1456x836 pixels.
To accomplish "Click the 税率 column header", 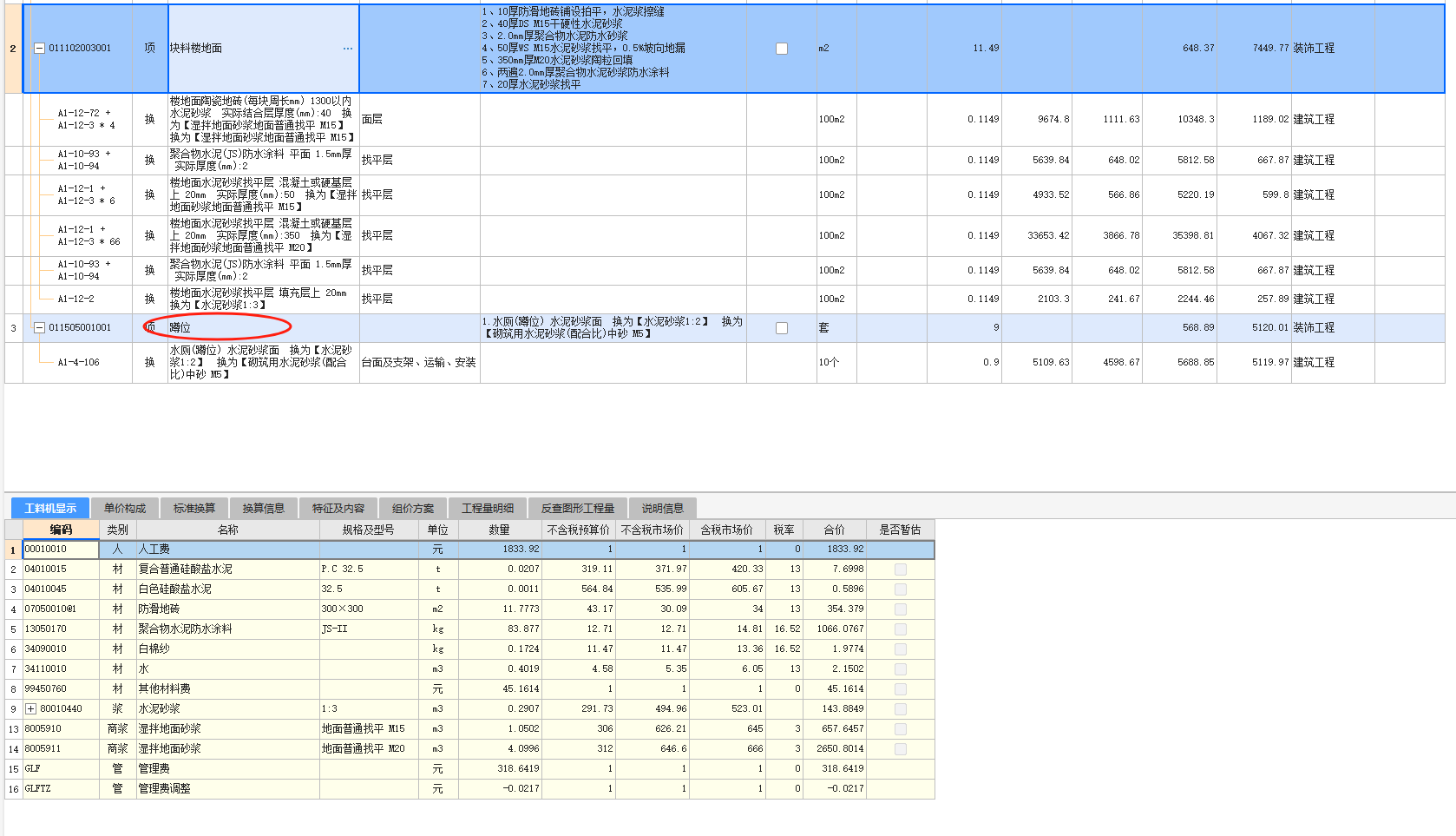I will [784, 530].
